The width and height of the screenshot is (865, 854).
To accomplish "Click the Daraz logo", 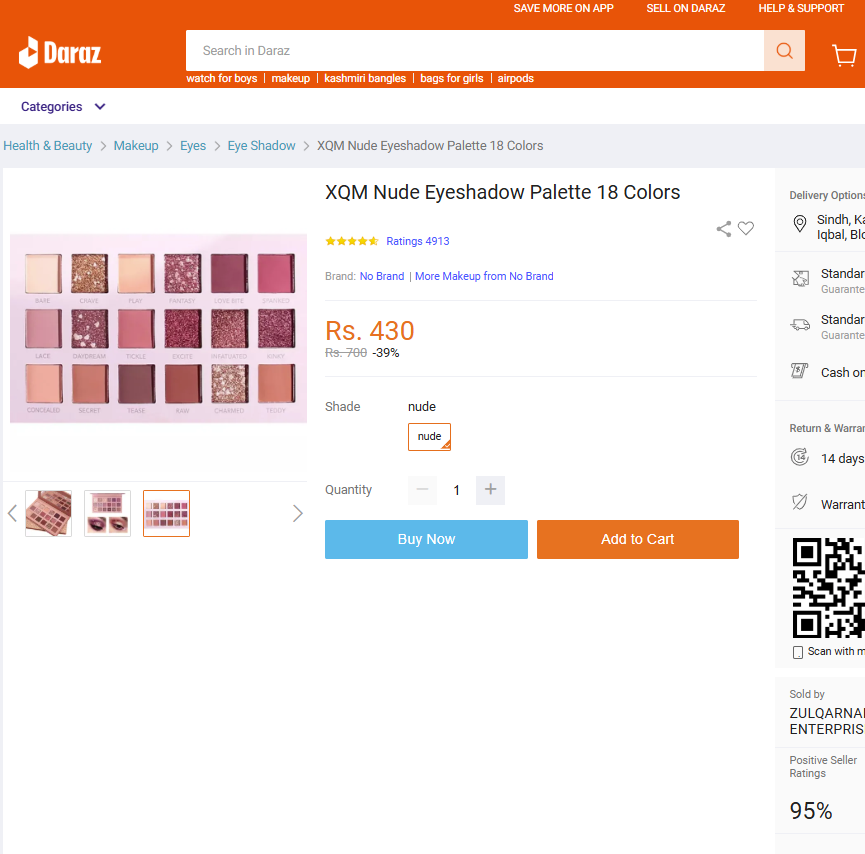I will (x=60, y=53).
